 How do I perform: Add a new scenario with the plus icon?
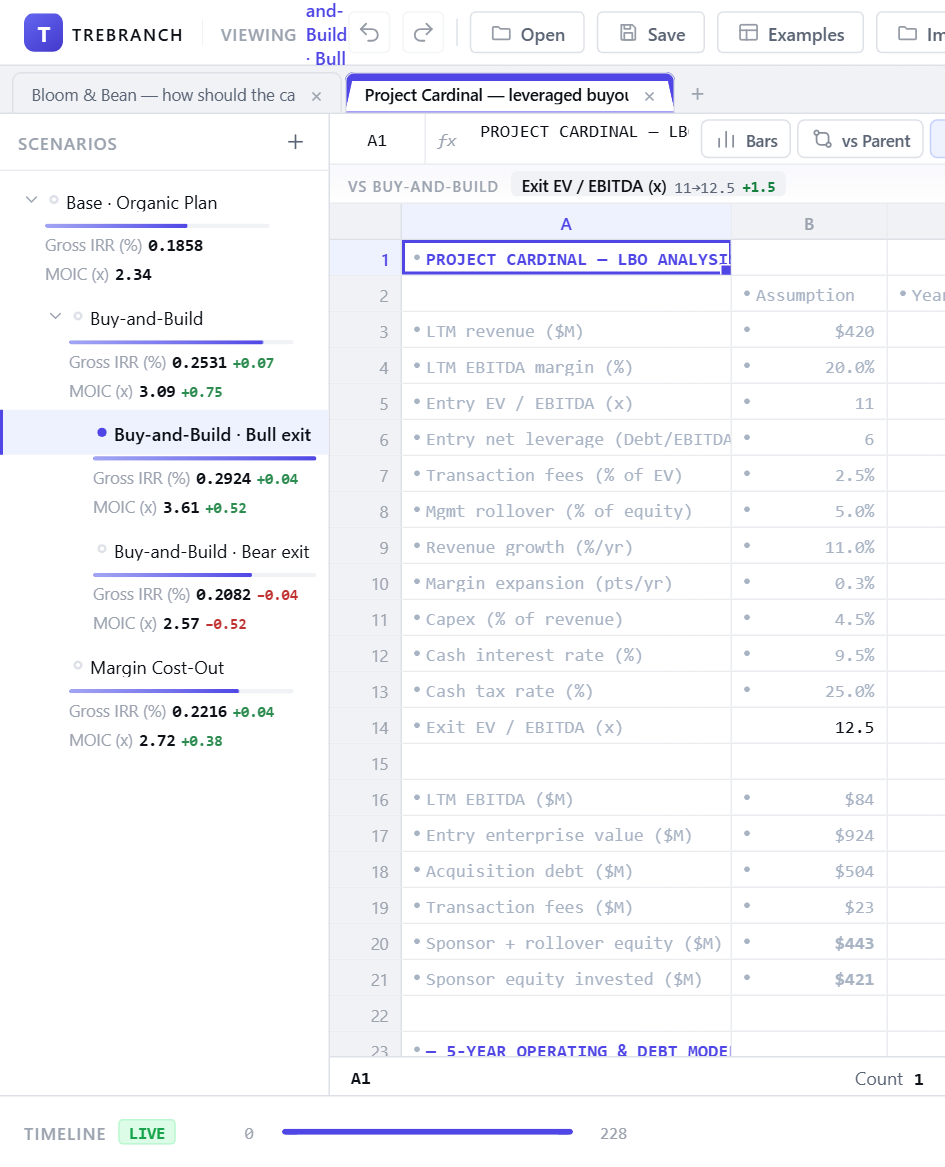click(295, 142)
